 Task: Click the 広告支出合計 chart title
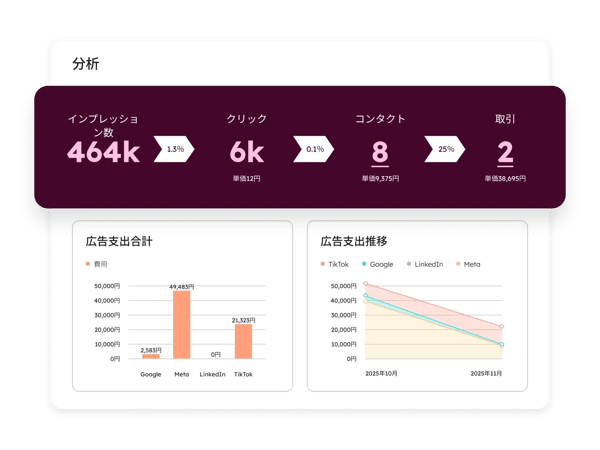119,241
